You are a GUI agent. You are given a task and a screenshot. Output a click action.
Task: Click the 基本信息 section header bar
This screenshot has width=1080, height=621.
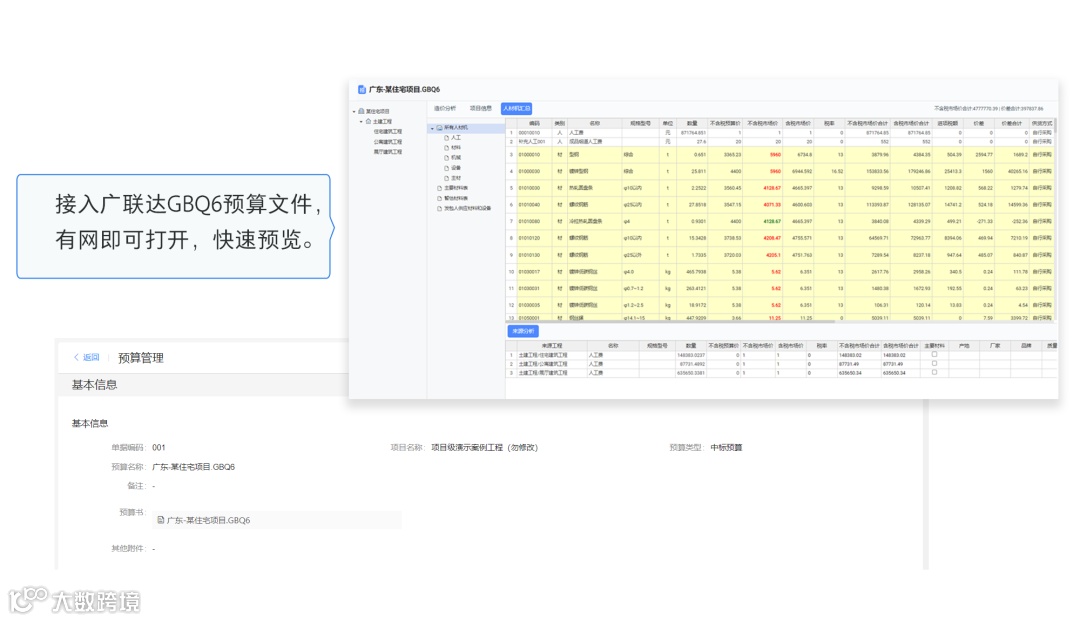click(x=203, y=385)
